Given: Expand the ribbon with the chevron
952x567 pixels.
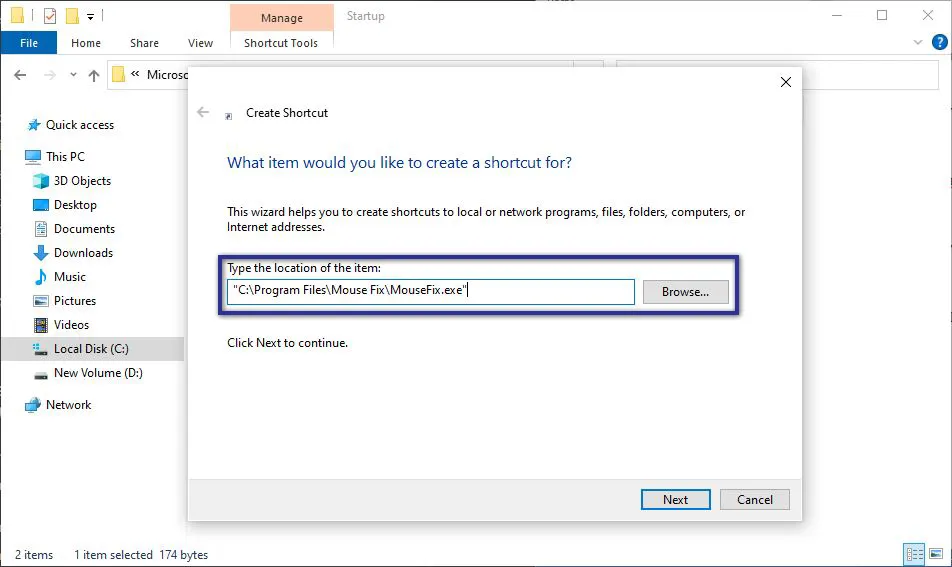Looking at the screenshot, I should [917, 42].
